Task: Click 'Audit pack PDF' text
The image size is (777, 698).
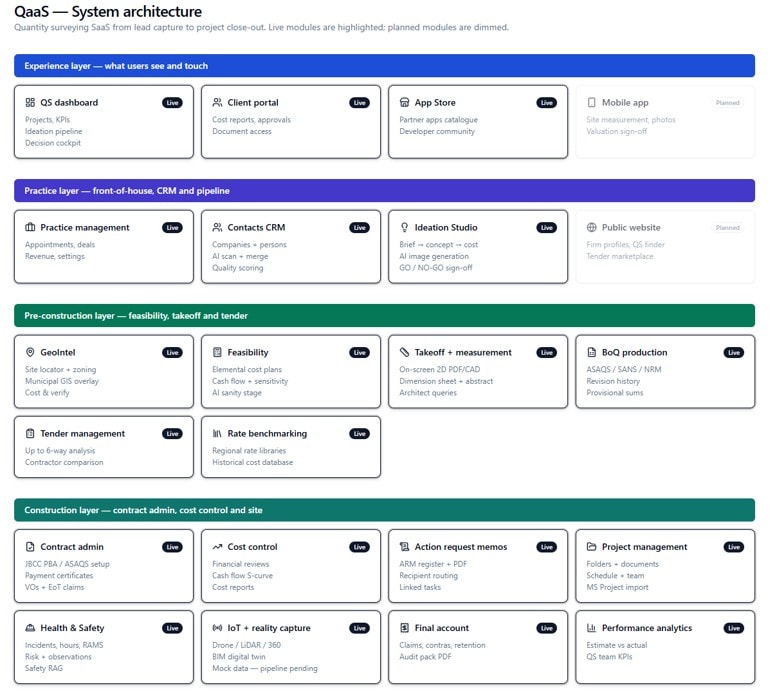Action: [425, 657]
